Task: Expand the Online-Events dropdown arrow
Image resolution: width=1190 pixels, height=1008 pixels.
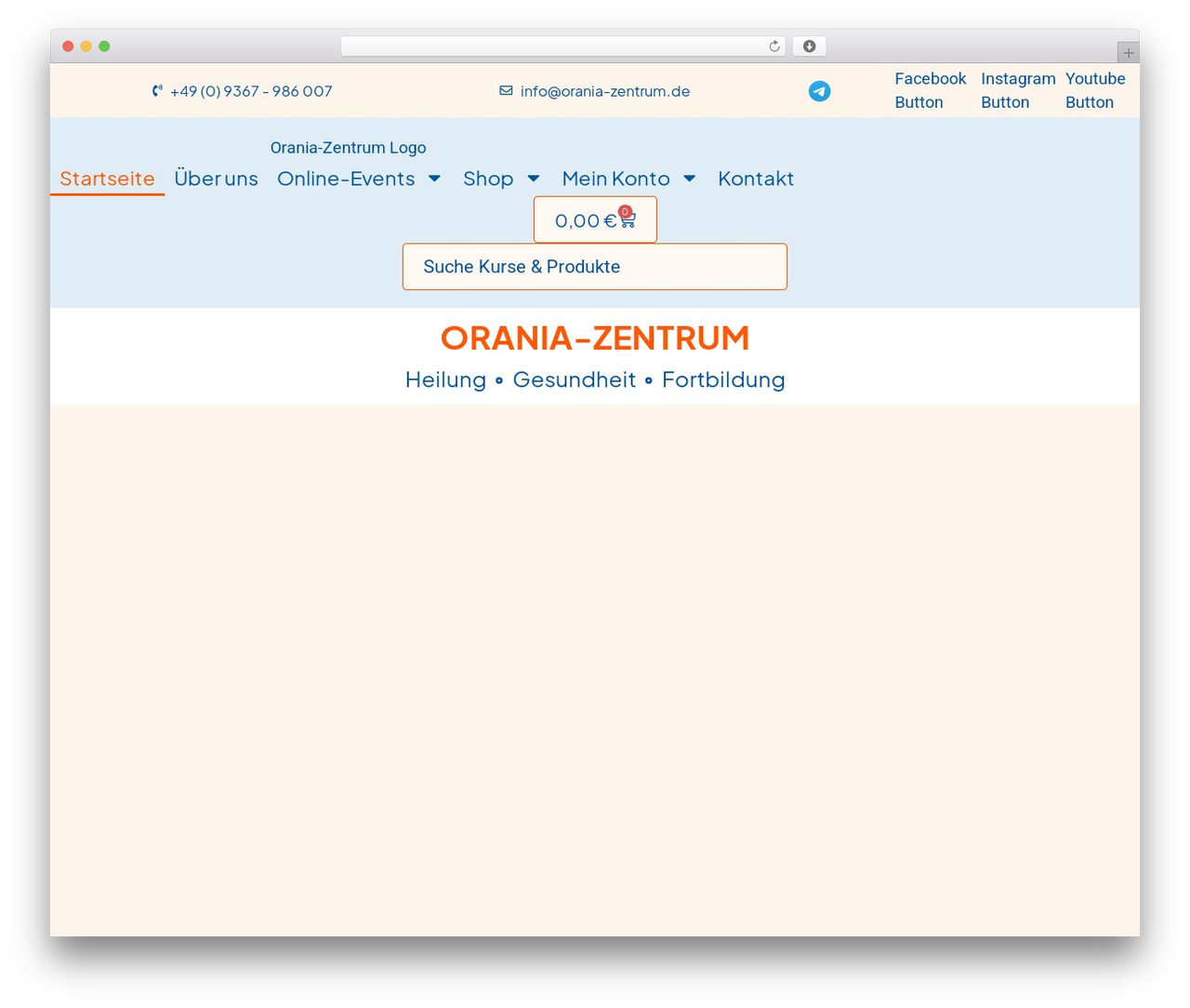Action: [434, 179]
